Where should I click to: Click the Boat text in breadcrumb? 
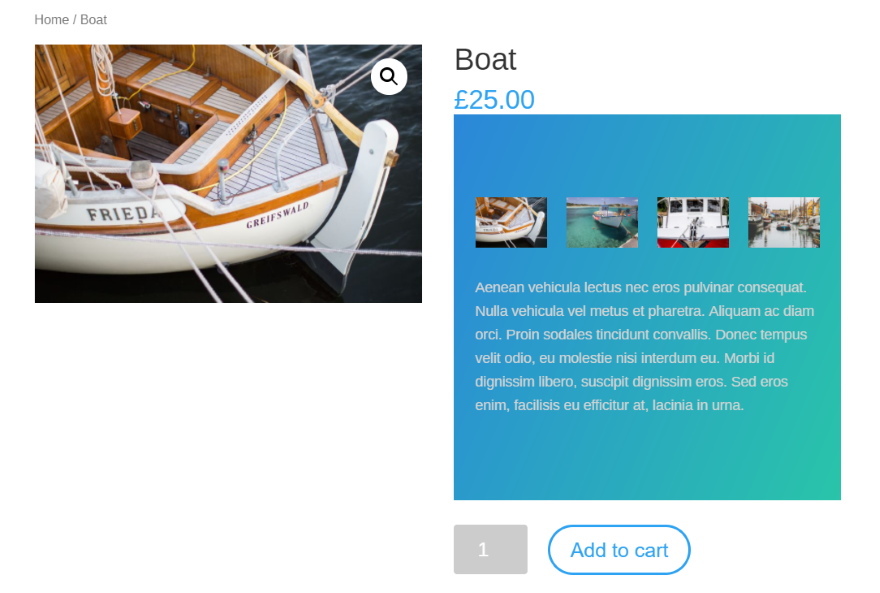94,20
